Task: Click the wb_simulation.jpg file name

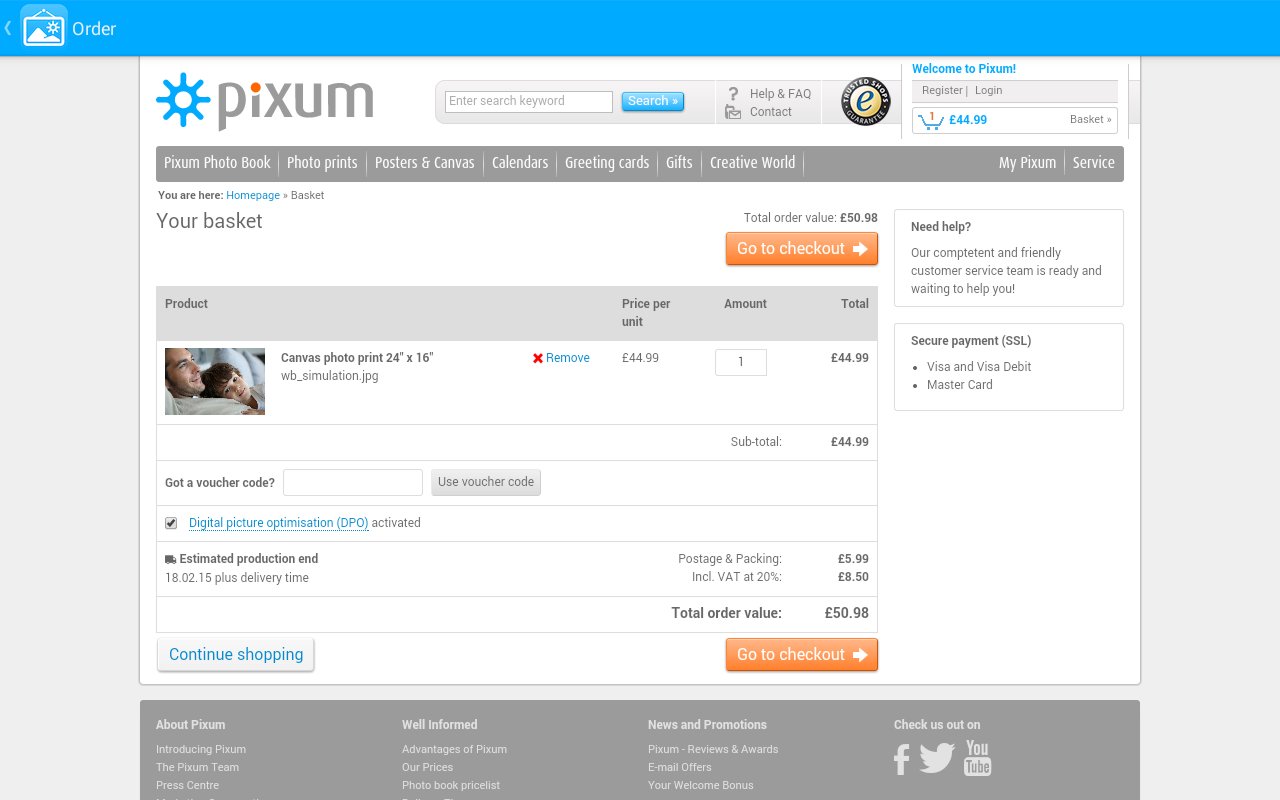Action: click(x=330, y=376)
